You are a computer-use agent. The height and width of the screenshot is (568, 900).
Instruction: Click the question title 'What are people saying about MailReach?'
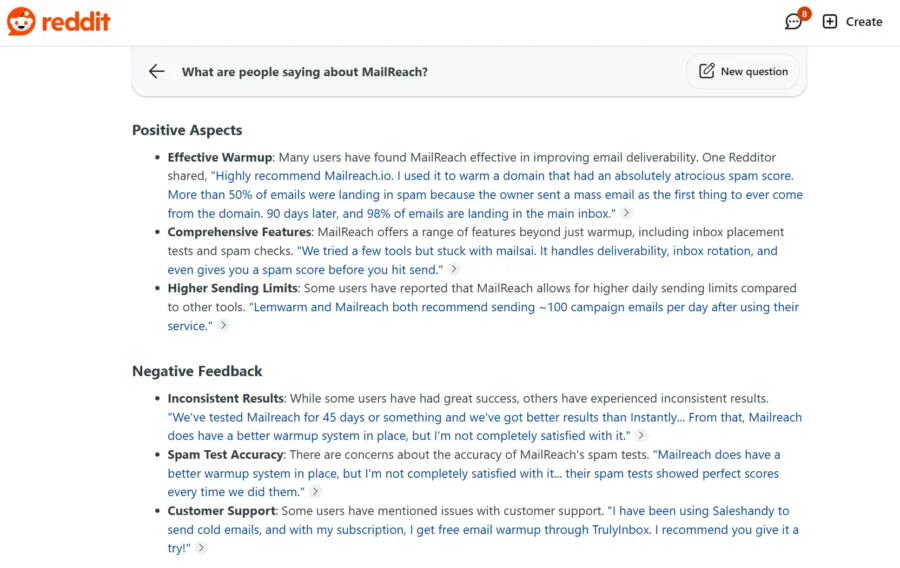(304, 72)
